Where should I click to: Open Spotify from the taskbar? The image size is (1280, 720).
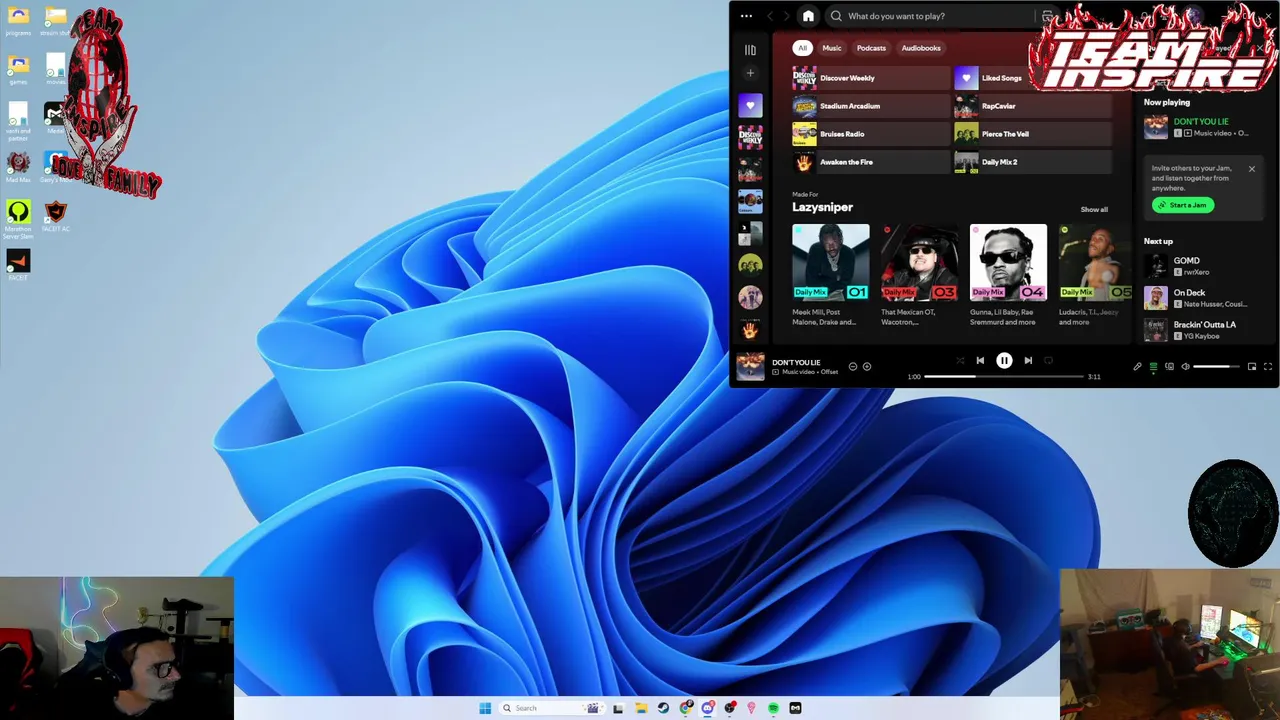tap(774, 708)
